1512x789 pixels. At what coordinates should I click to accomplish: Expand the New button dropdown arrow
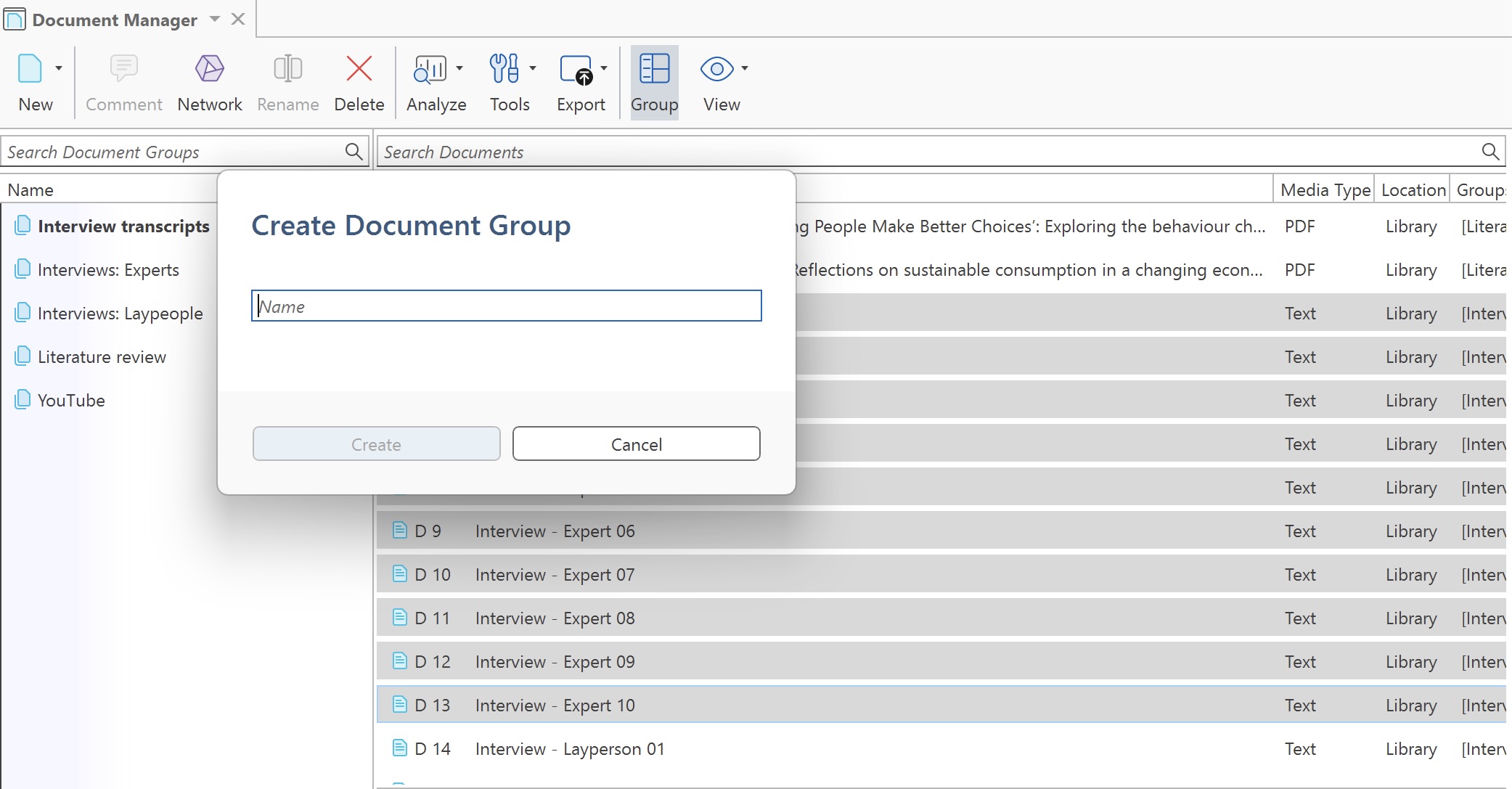click(59, 69)
